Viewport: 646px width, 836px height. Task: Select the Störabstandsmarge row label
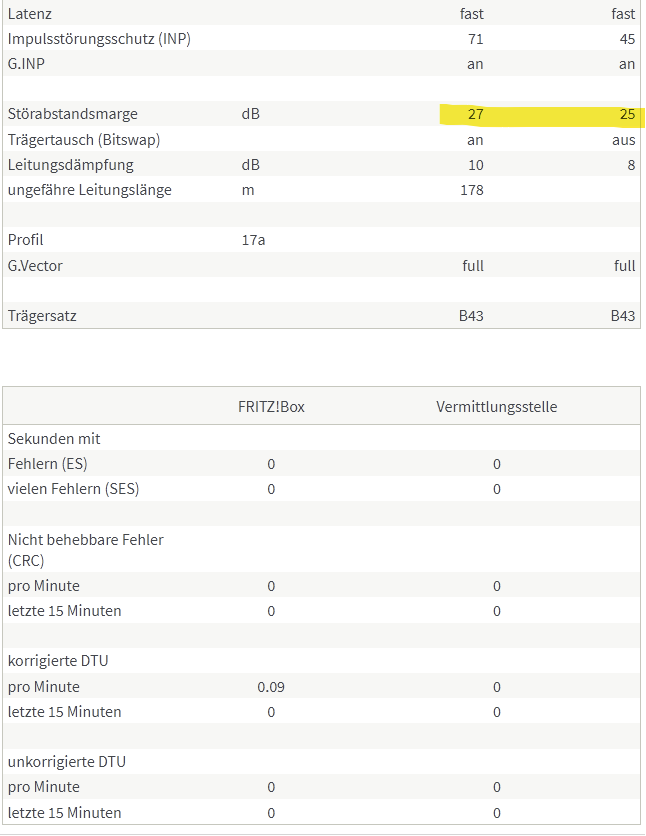click(x=72, y=114)
